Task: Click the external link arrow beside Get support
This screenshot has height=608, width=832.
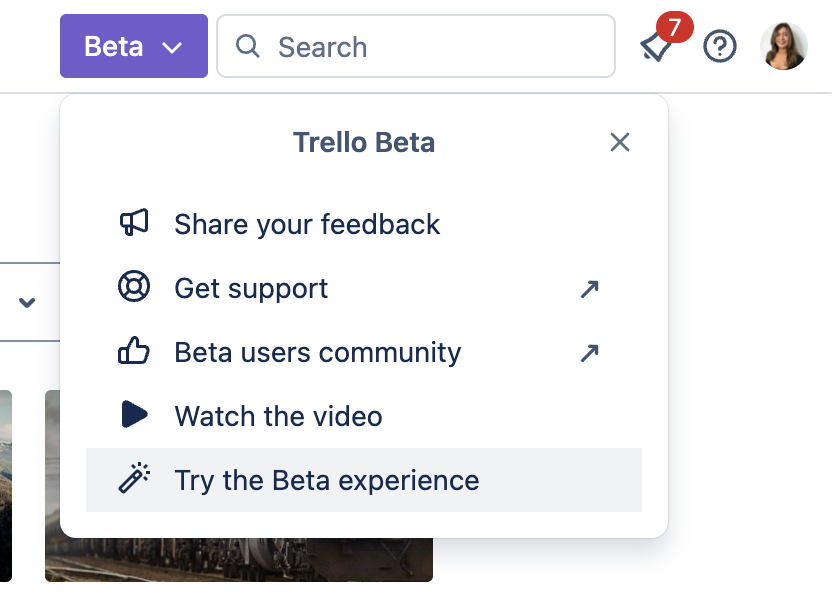Action: coord(590,289)
